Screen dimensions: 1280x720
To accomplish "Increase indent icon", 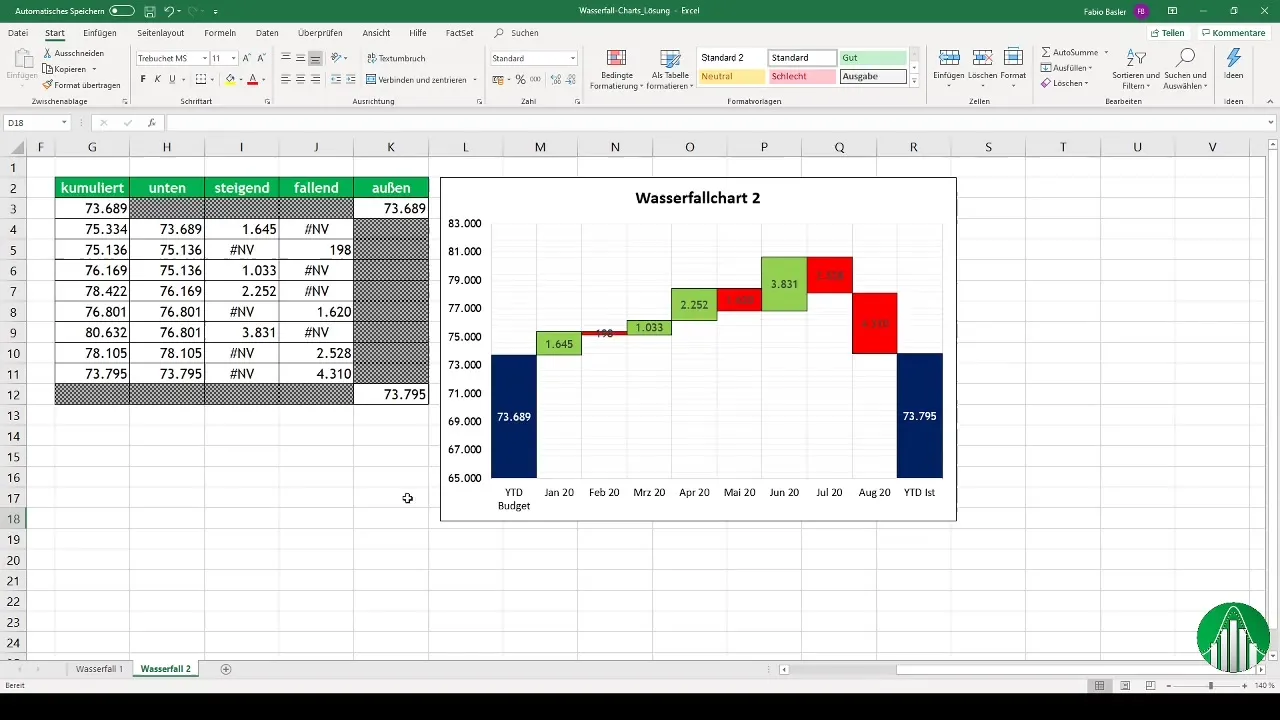I will click(350, 79).
